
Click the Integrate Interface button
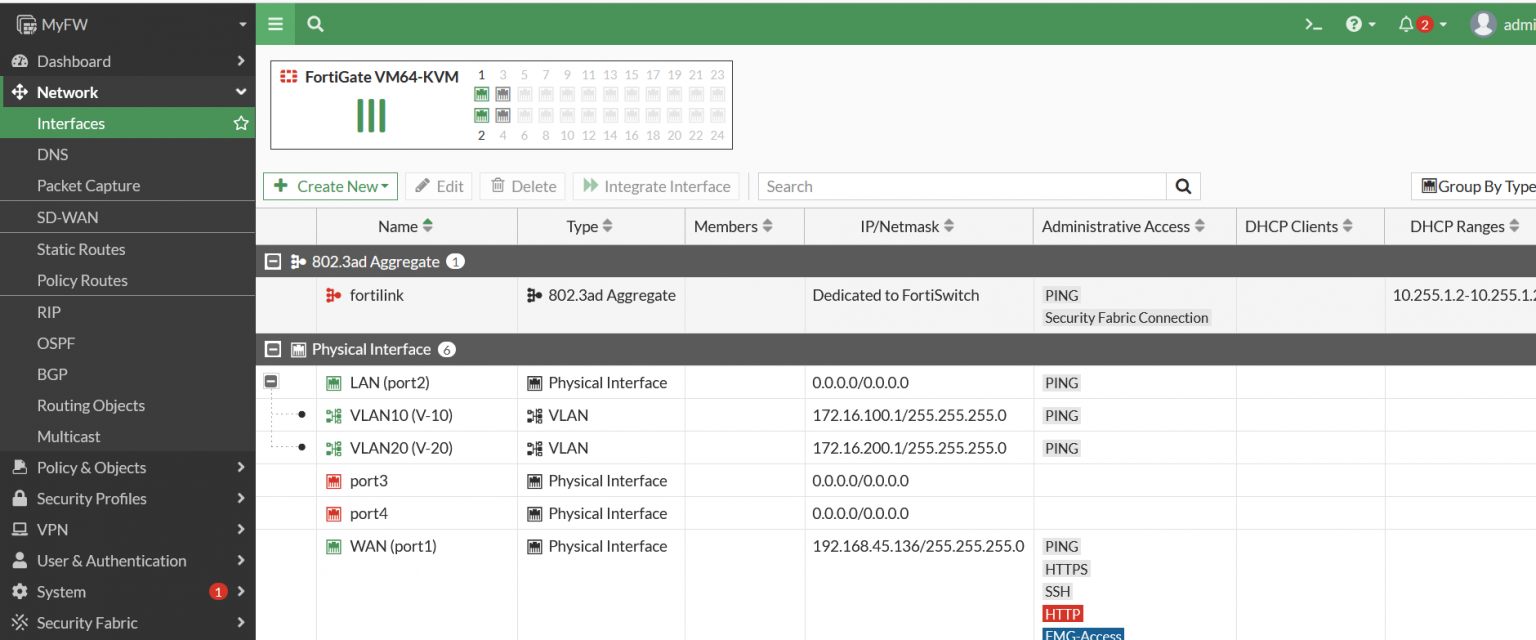pyautogui.click(x=656, y=186)
